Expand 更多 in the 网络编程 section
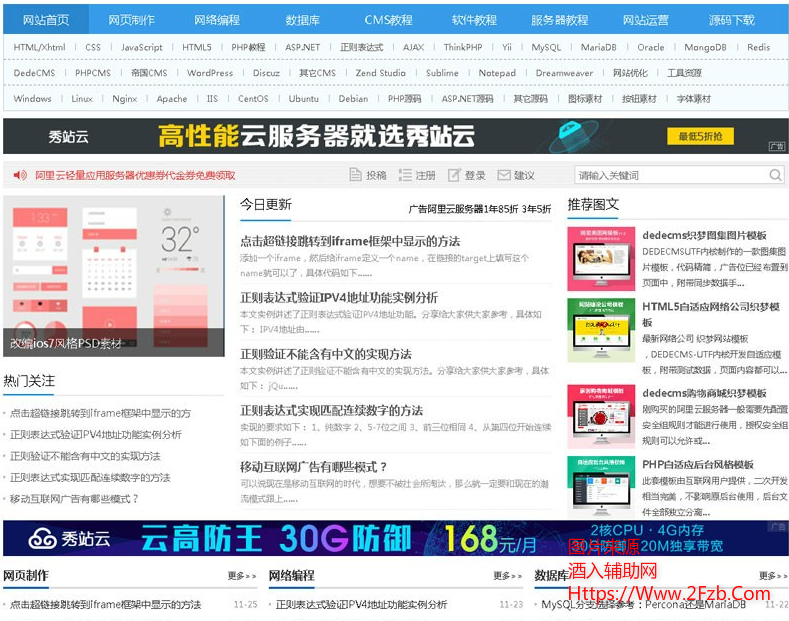Screen dimensions: 789x621 point(508,576)
